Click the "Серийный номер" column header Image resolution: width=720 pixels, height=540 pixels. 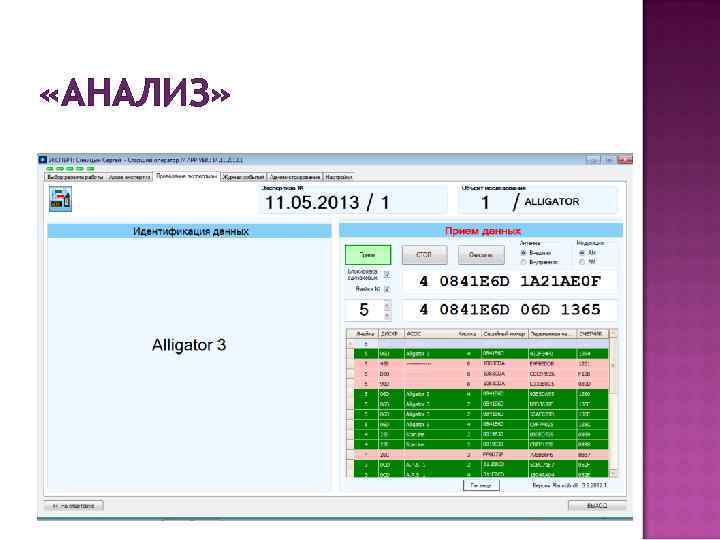(x=504, y=334)
